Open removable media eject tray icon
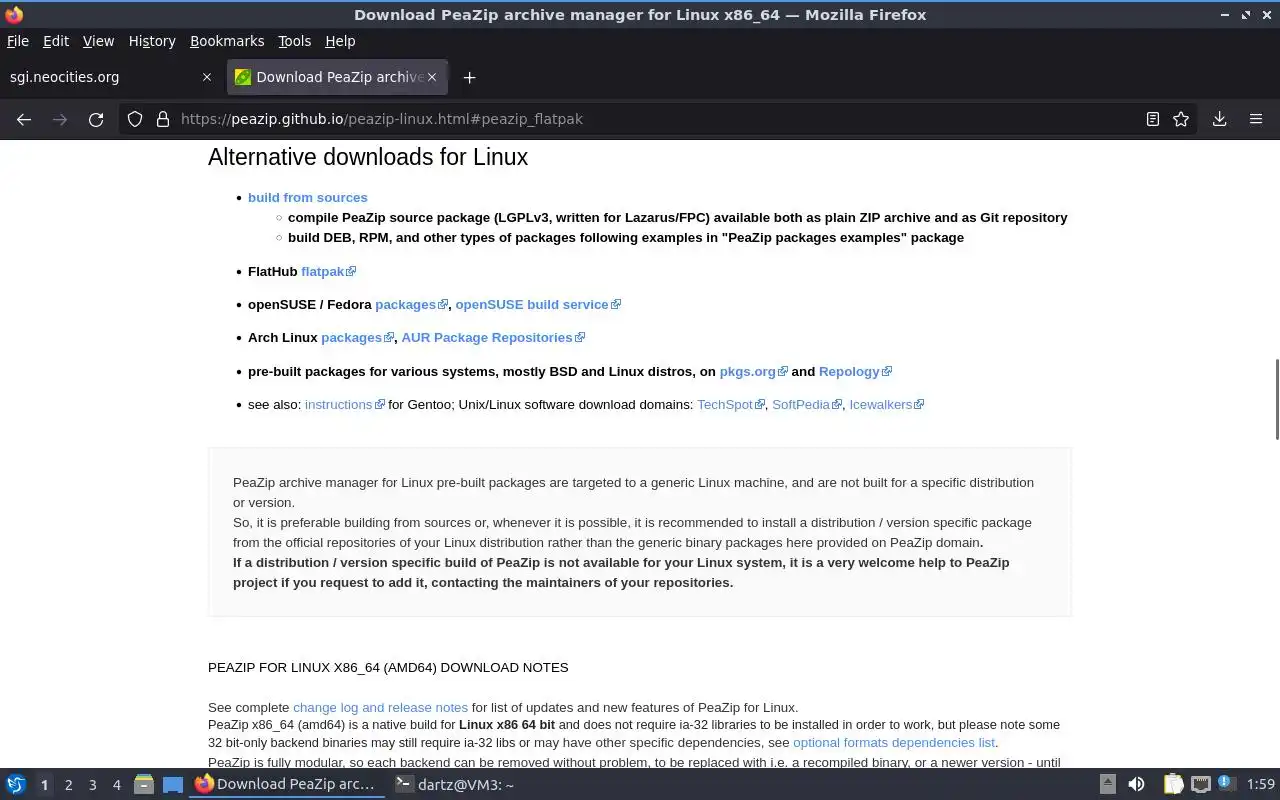This screenshot has height=800, width=1280. coord(1108,785)
